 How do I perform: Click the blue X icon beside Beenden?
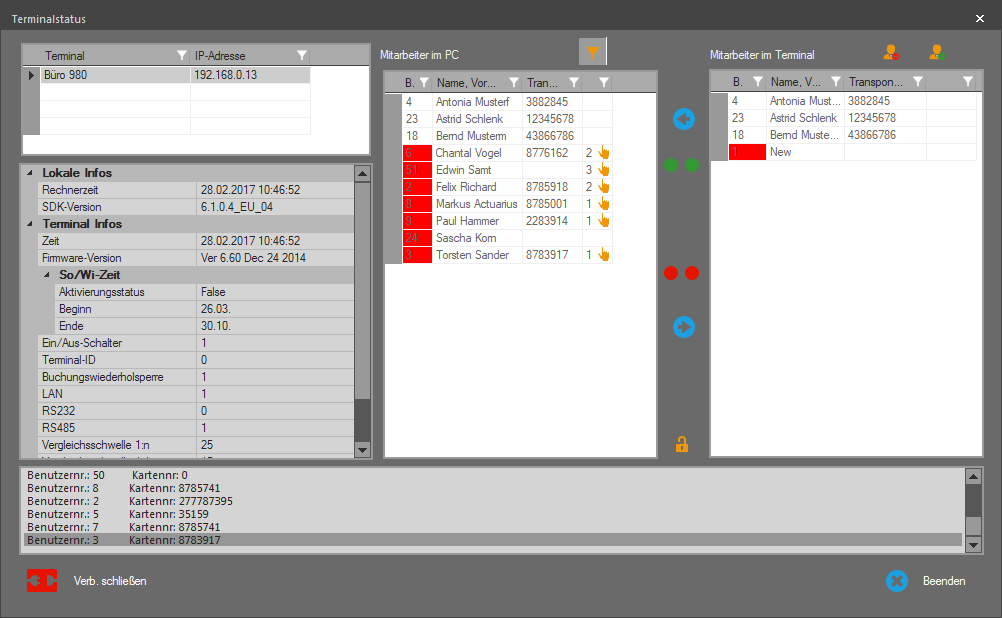(897, 581)
